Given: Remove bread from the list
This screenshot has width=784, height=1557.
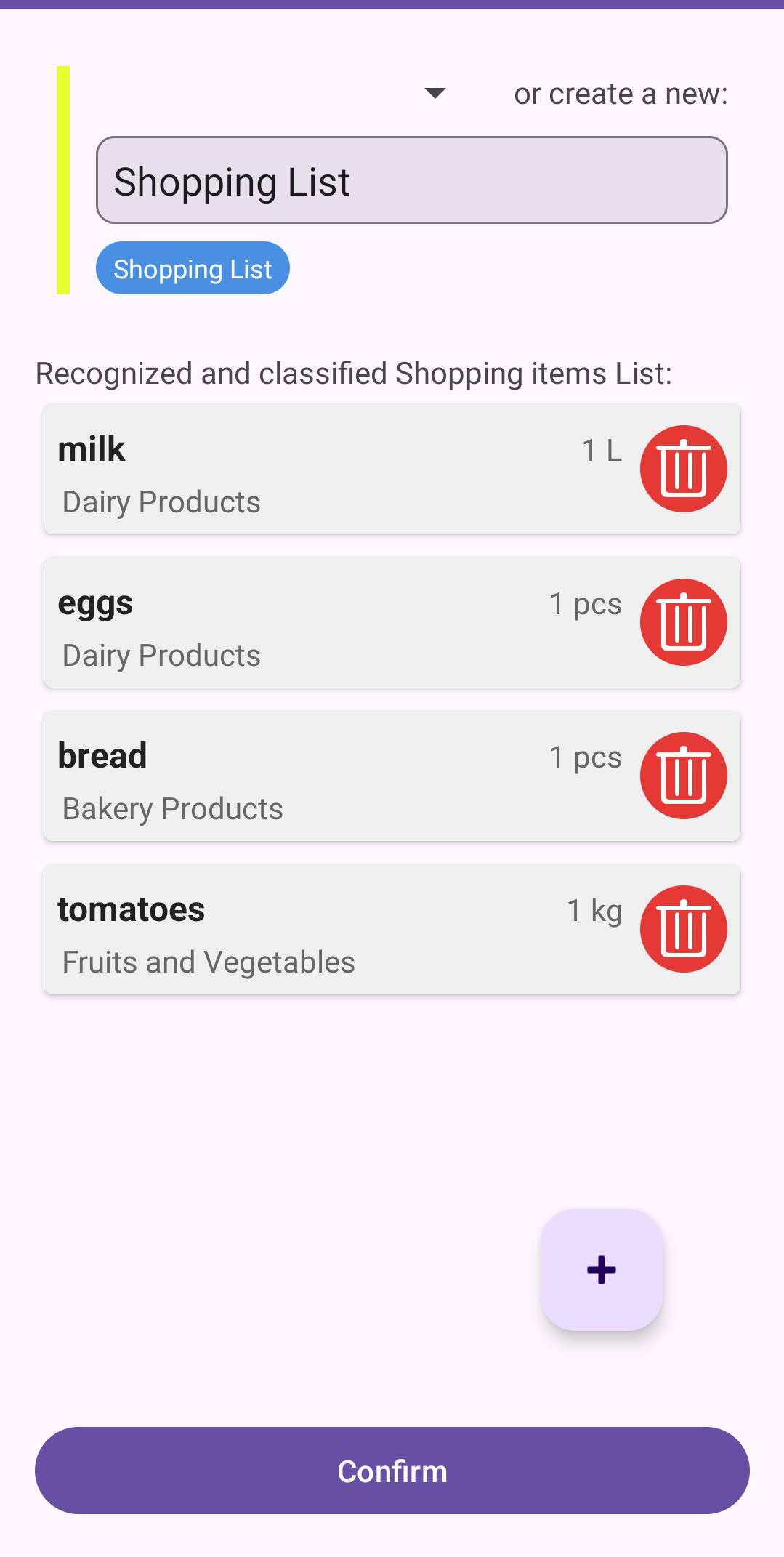Looking at the screenshot, I should (683, 776).
